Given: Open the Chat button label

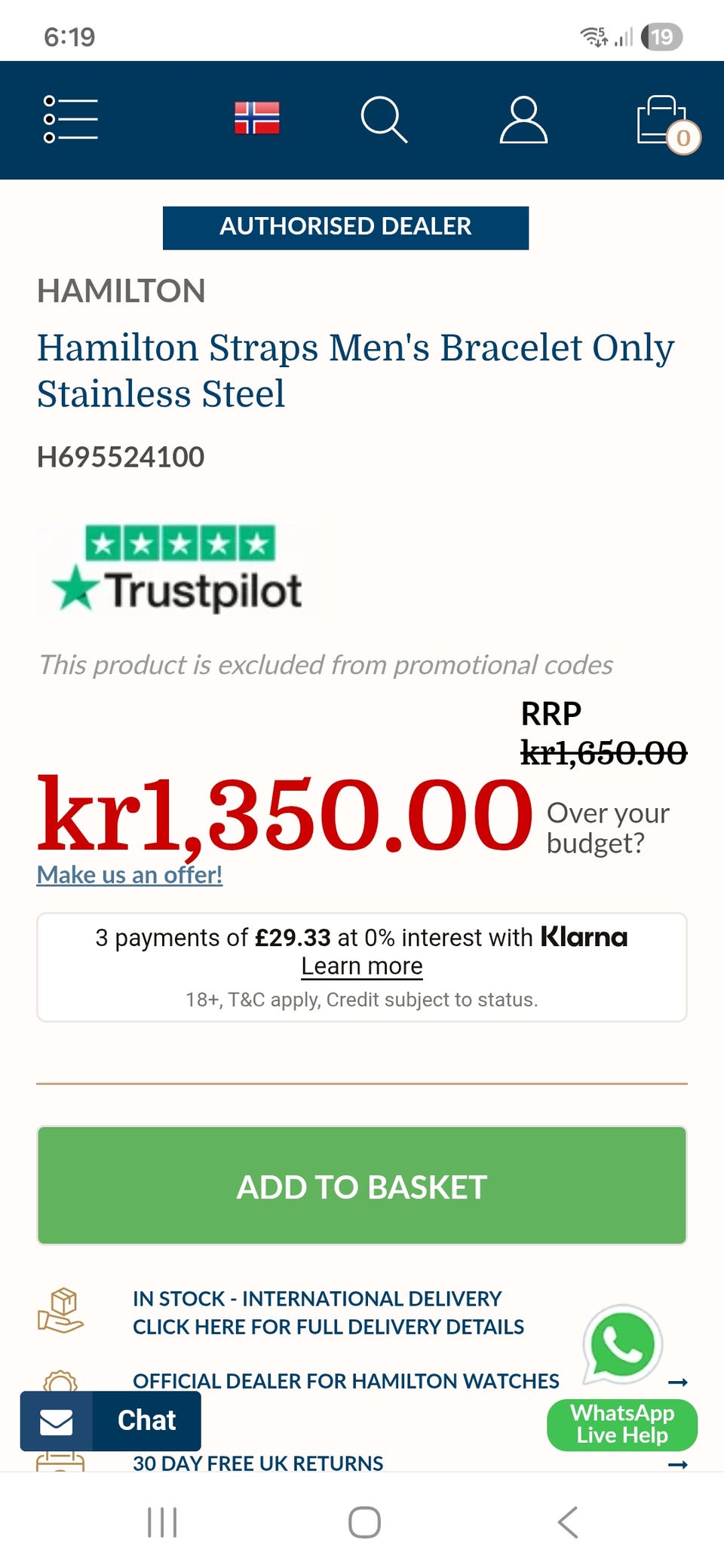Looking at the screenshot, I should pos(147,1421).
